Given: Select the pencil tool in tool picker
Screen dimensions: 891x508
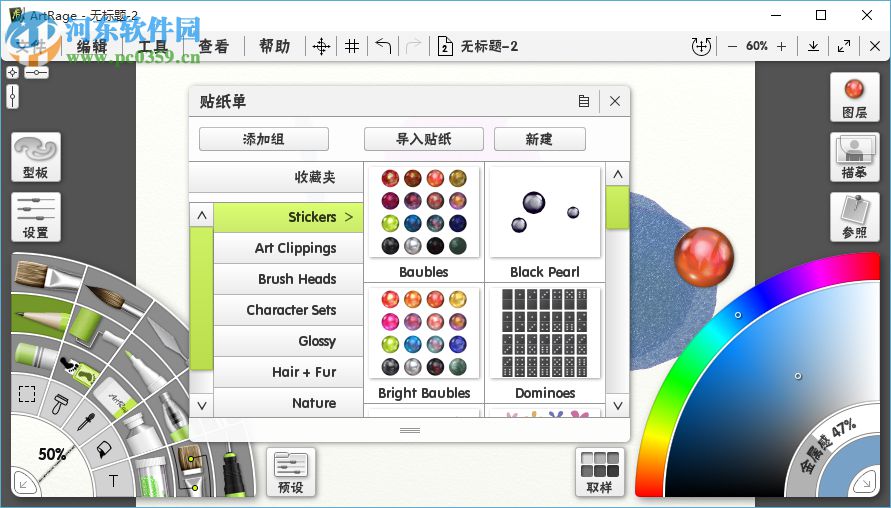Looking at the screenshot, I should tap(40, 317).
